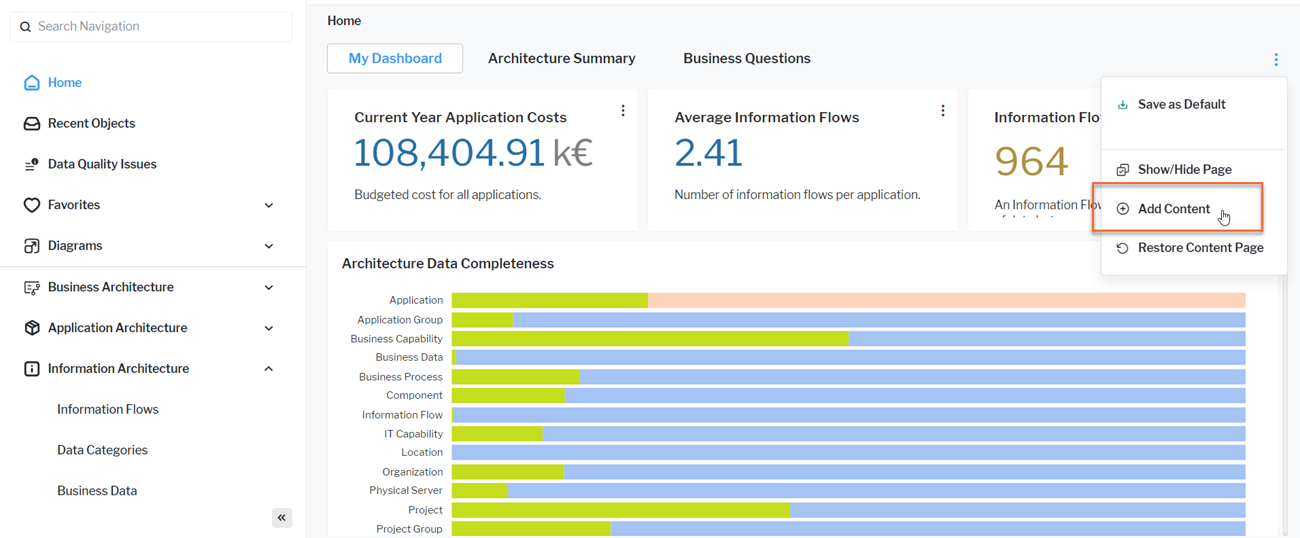Collapse the Information Architecture section chevron
The image size is (1300, 538).
269,369
